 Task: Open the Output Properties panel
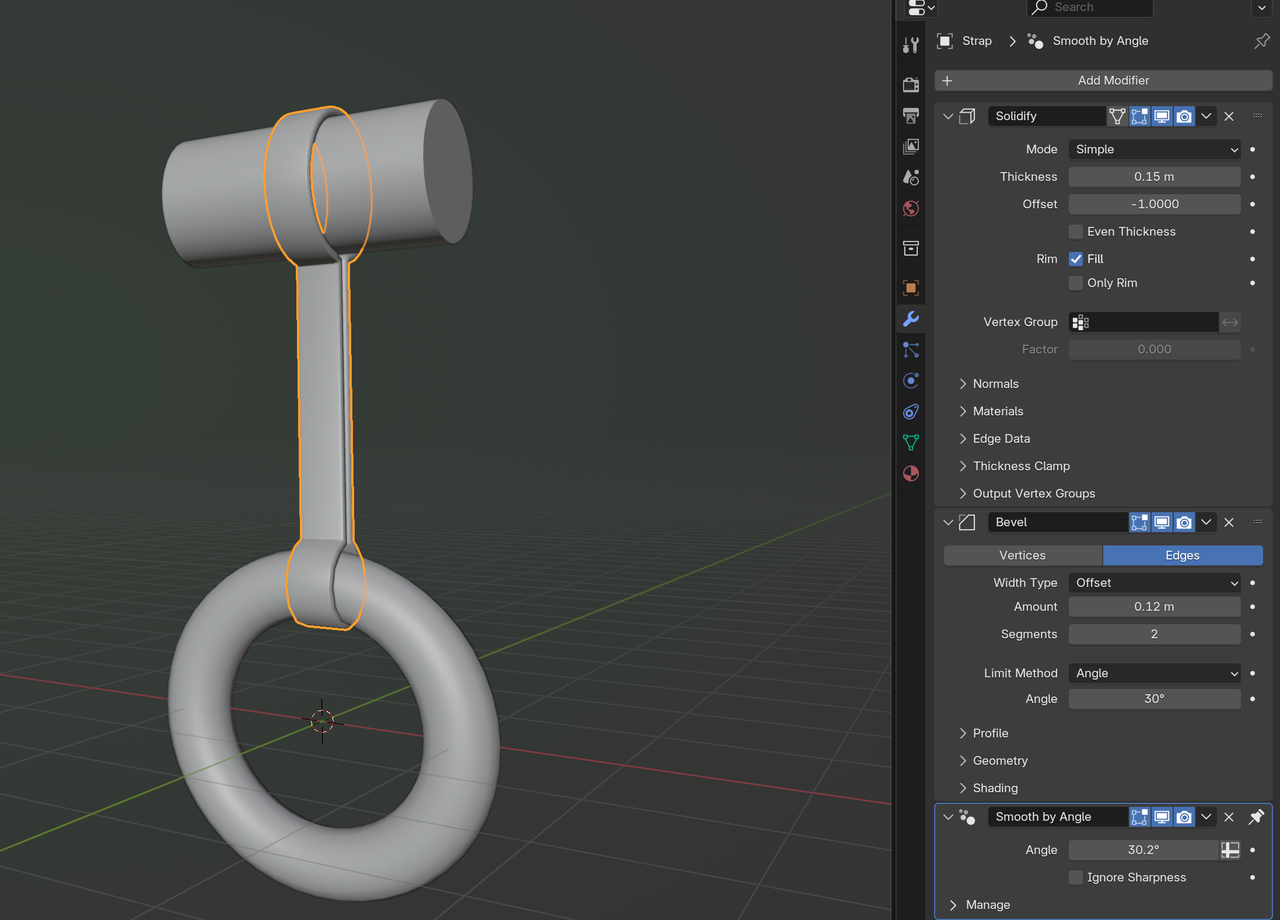point(911,116)
